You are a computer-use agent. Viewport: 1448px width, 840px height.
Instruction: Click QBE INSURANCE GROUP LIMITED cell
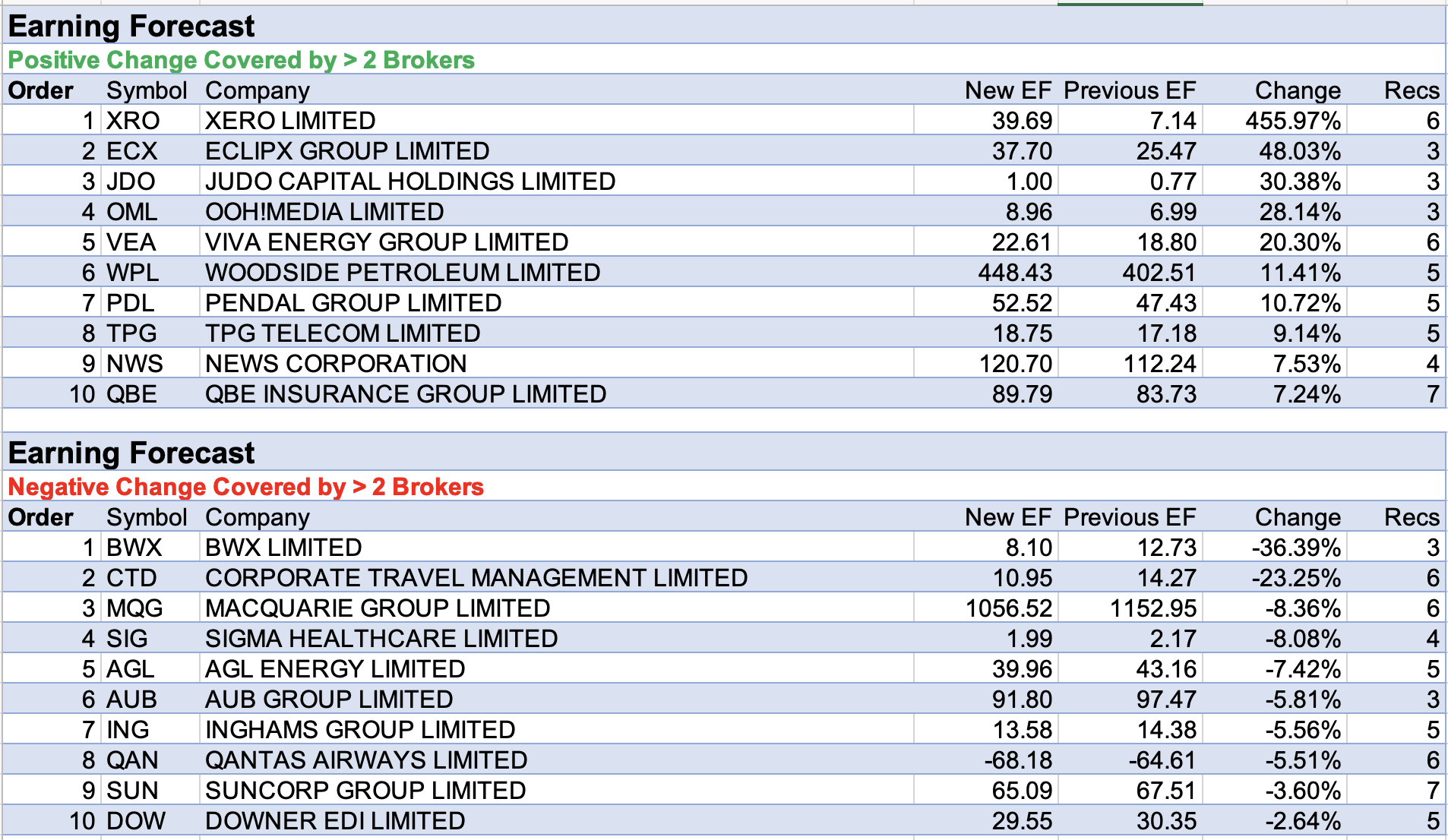(406, 394)
